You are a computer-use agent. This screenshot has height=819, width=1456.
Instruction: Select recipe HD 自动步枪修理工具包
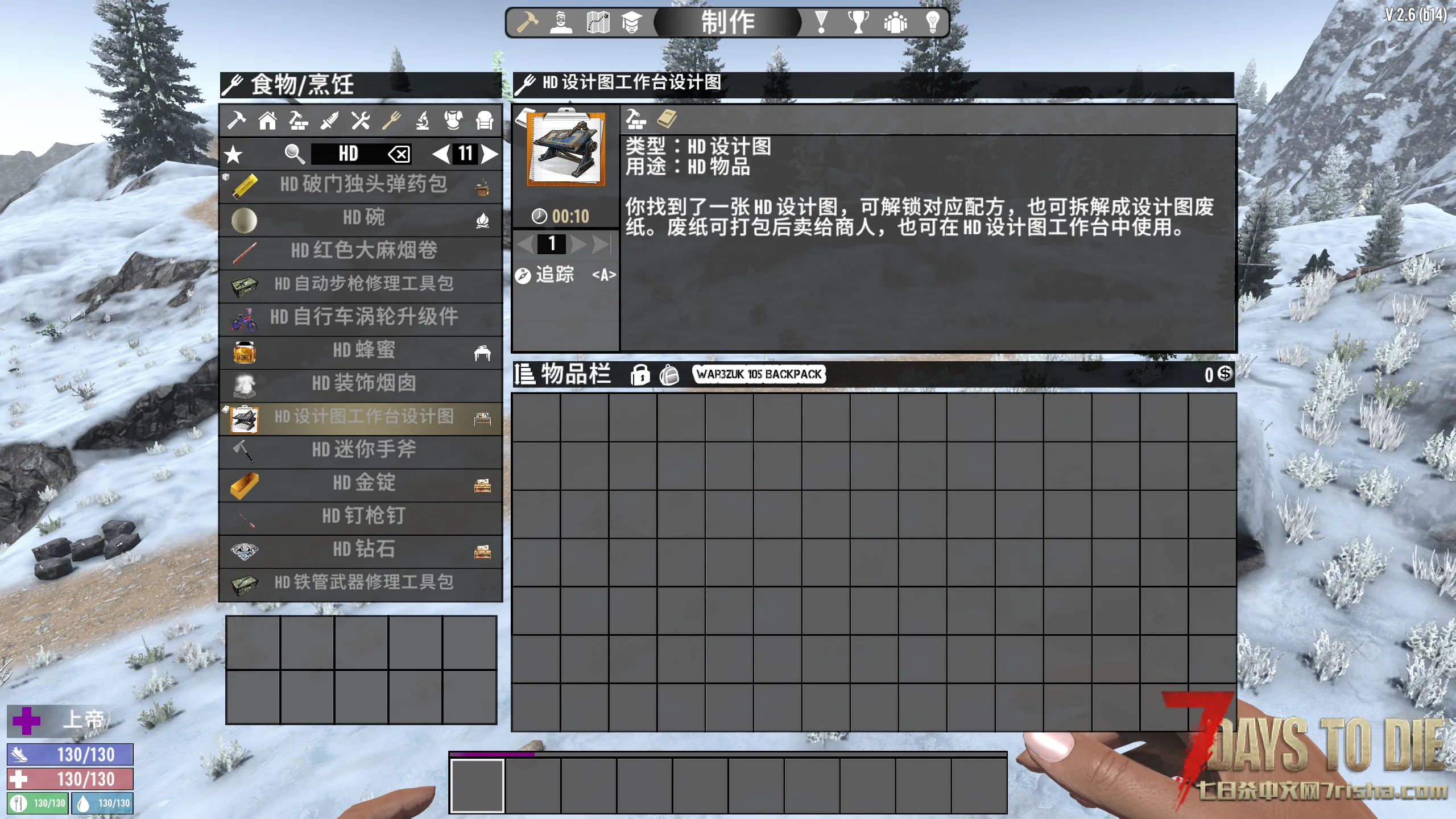[x=361, y=286]
